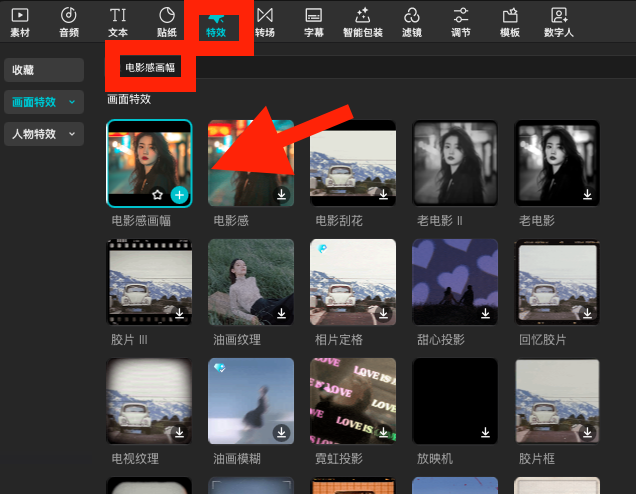Click the 画面特效 section heading
Screen dimensions: 636x494
pyautogui.click(x=129, y=99)
